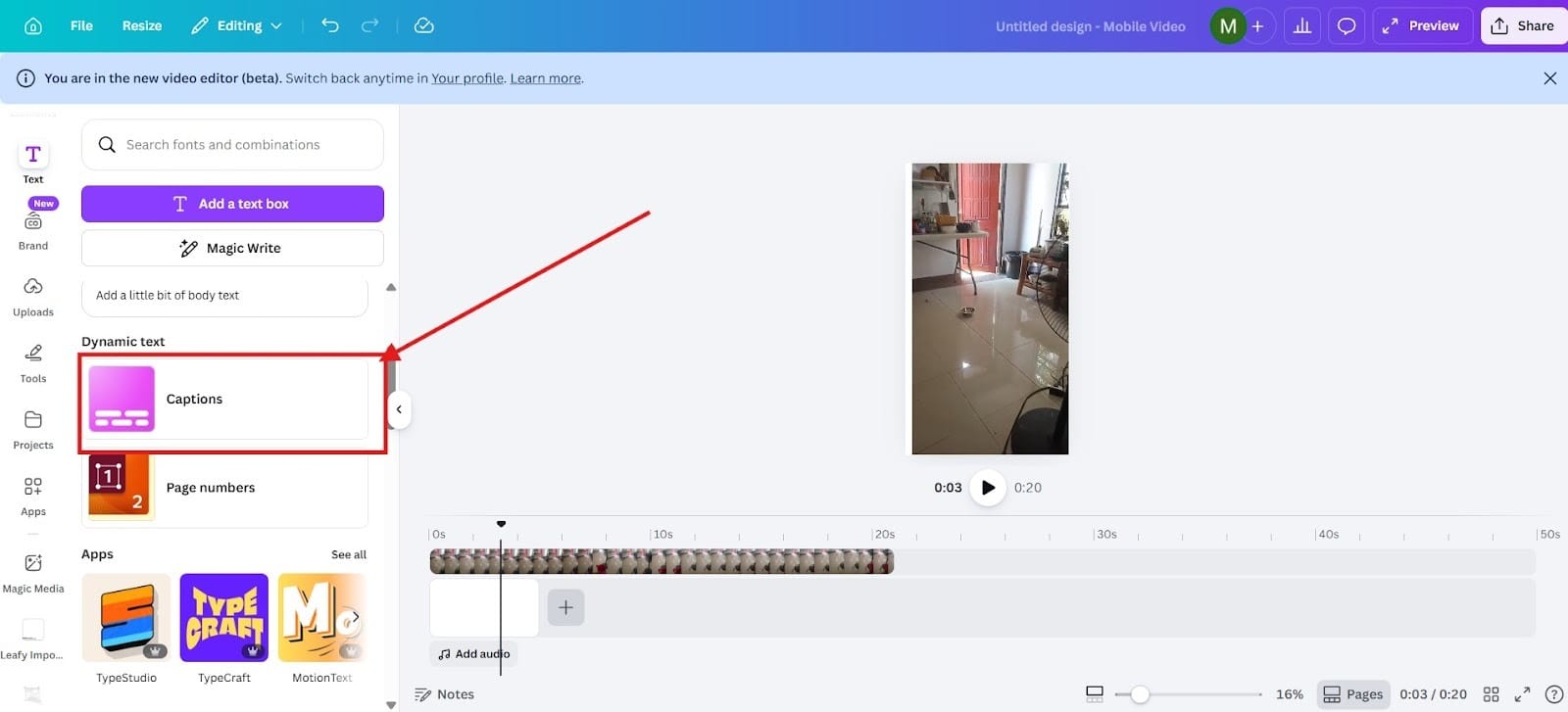Go to Canva home icon
This screenshot has width=1568, height=712.
[x=33, y=25]
